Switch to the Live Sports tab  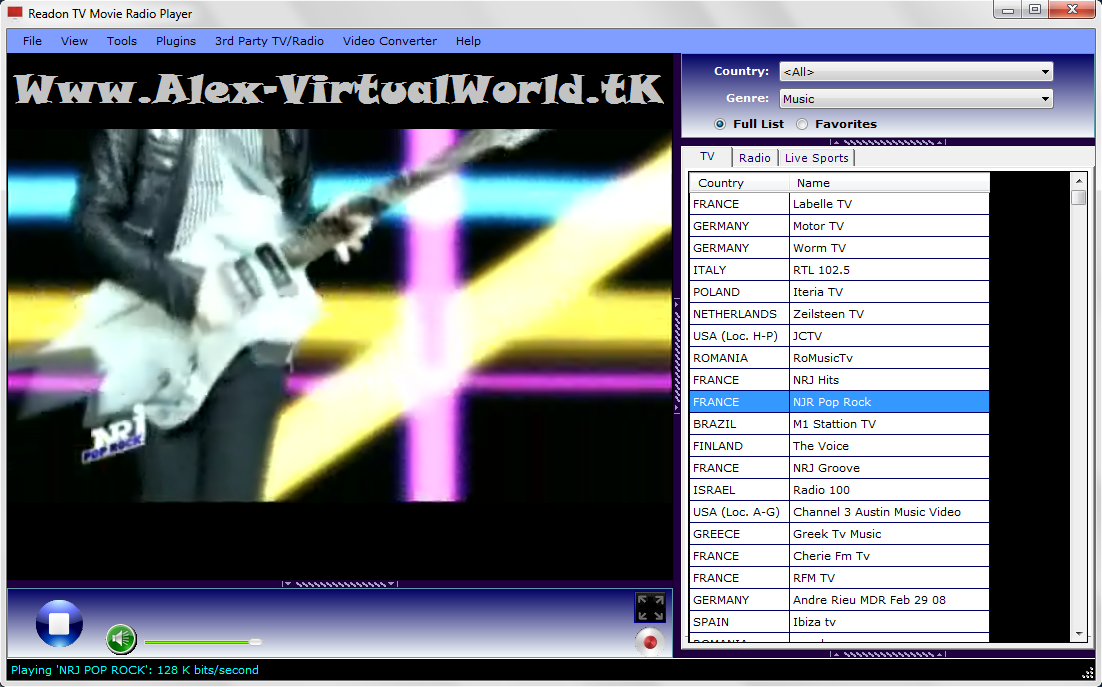[x=817, y=158]
